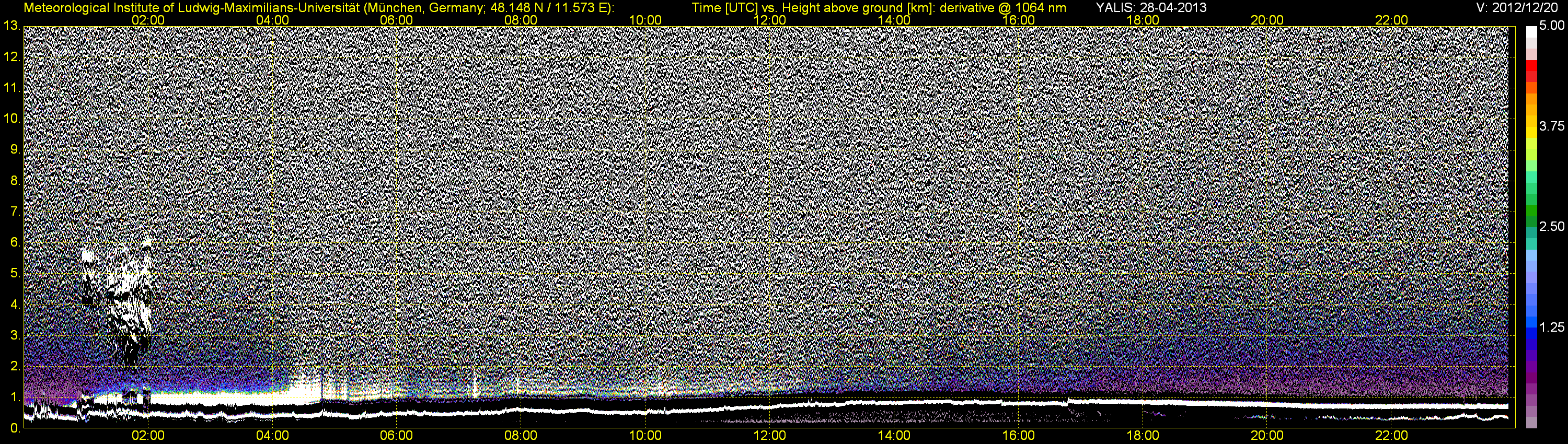
Task: Click the 1 km height axis label
Action: [15, 397]
